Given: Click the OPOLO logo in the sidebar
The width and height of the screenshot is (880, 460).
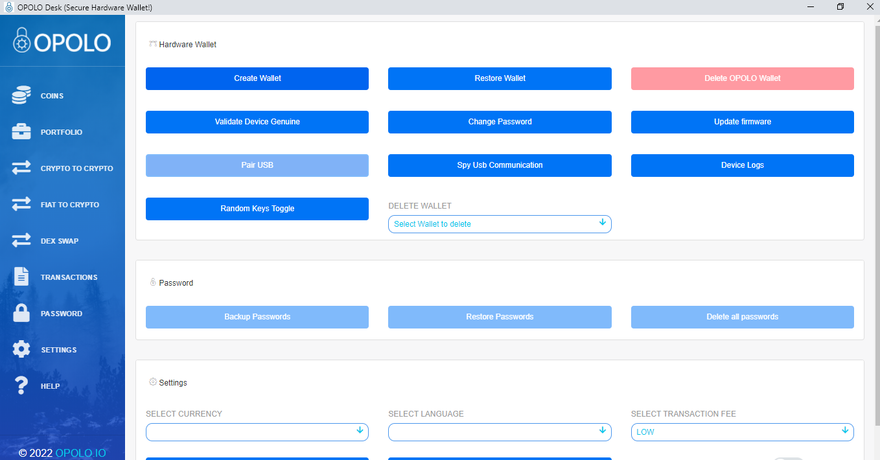Looking at the screenshot, I should coord(62,41).
